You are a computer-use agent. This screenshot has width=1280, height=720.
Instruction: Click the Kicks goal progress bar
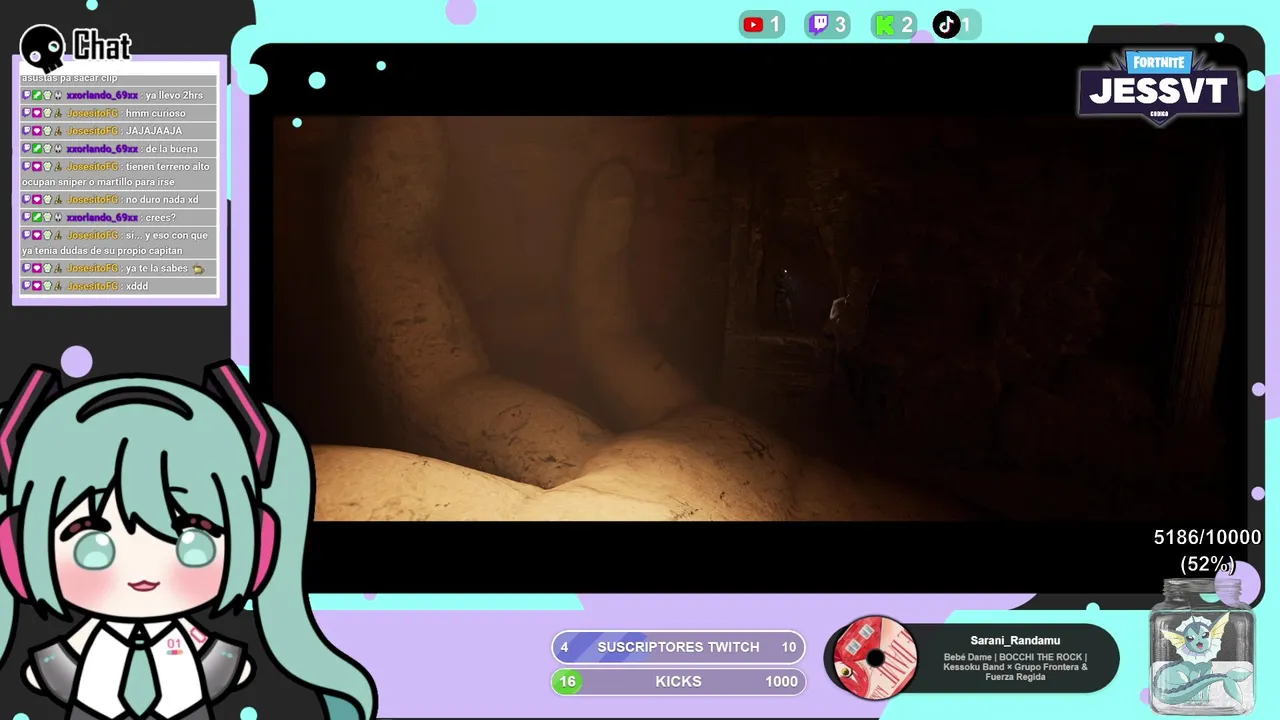click(x=678, y=682)
